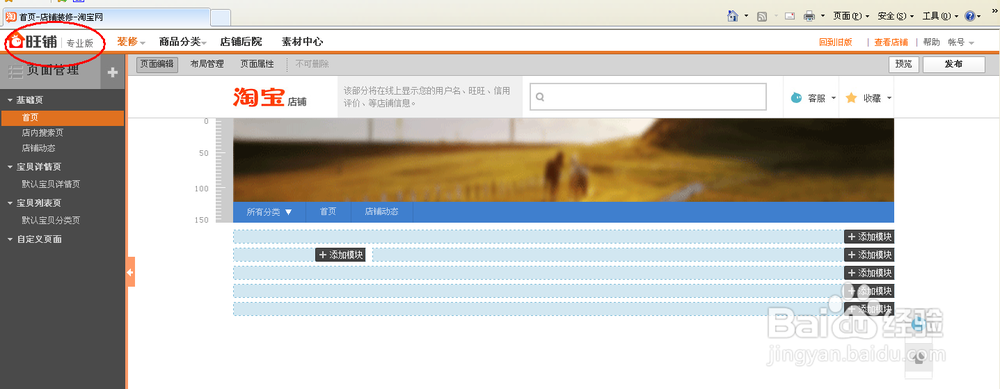Click the 回到旧版 link
Viewport: 1000px width, 389px height.
click(x=835, y=42)
